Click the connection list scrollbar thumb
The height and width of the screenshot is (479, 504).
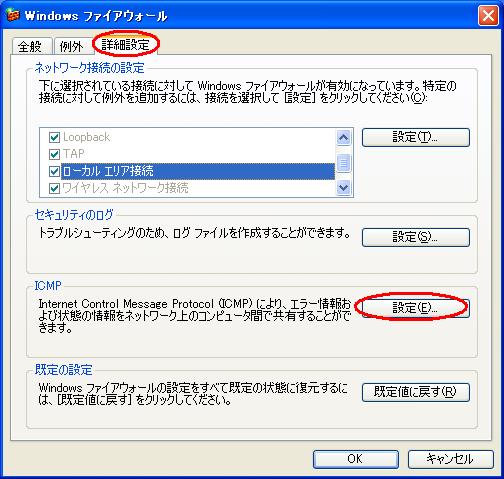[343, 163]
